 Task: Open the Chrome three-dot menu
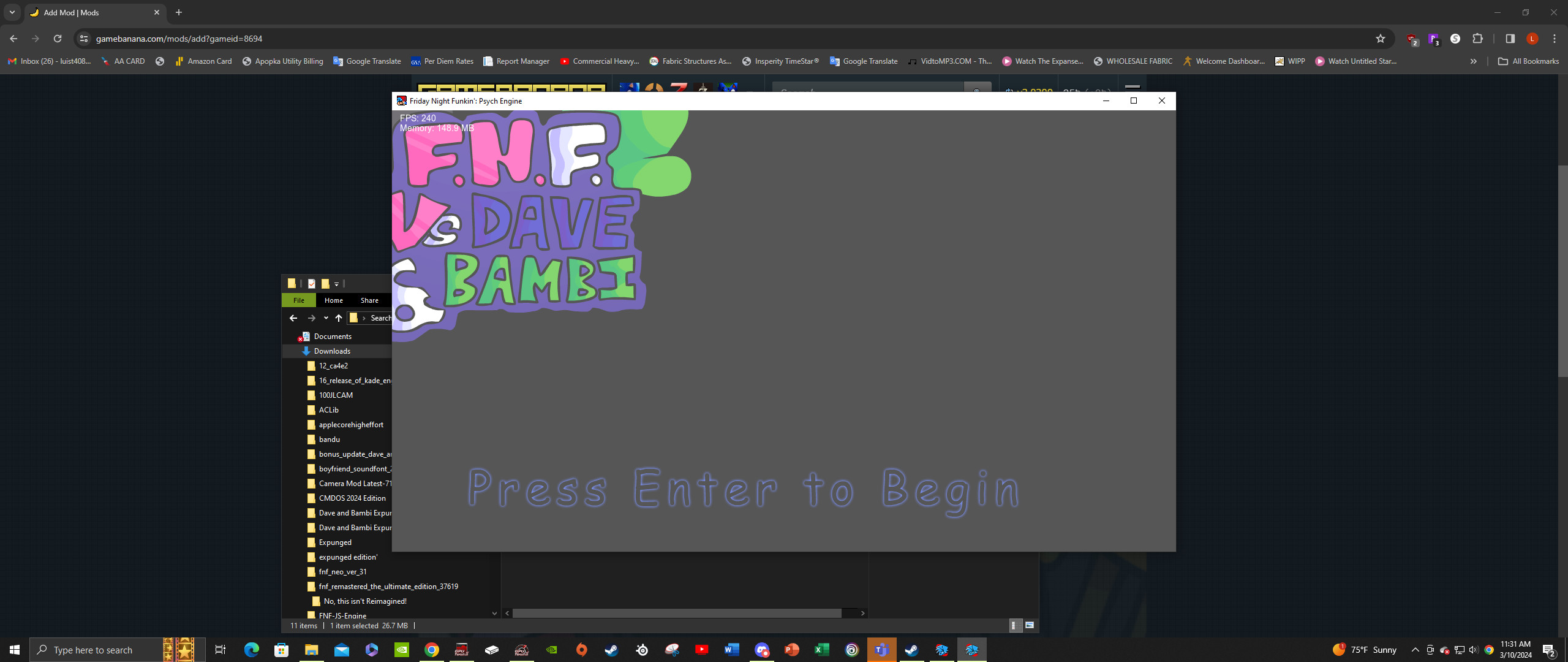point(1555,39)
